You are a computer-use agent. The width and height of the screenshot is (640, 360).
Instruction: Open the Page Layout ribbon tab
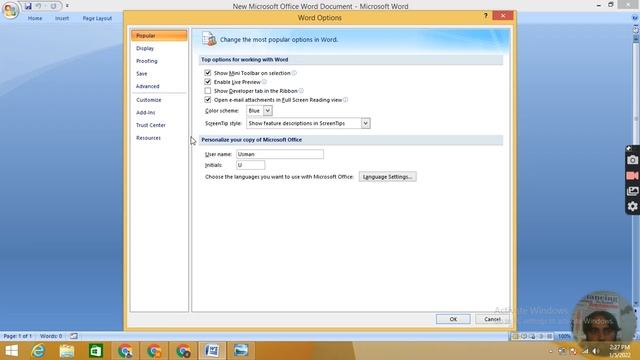97,18
